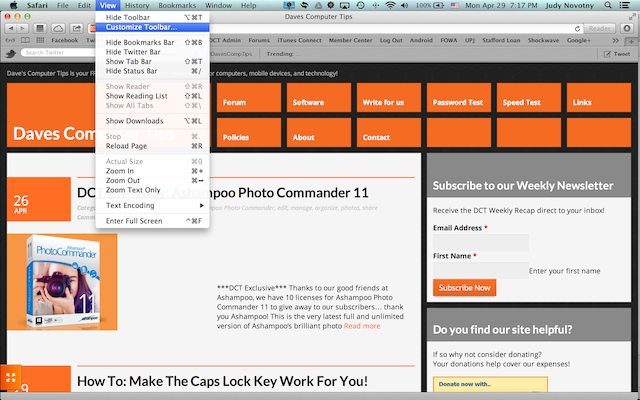This screenshot has width=640, height=400.
Task: Select Show Tab Bar
Action: click(x=153, y=61)
